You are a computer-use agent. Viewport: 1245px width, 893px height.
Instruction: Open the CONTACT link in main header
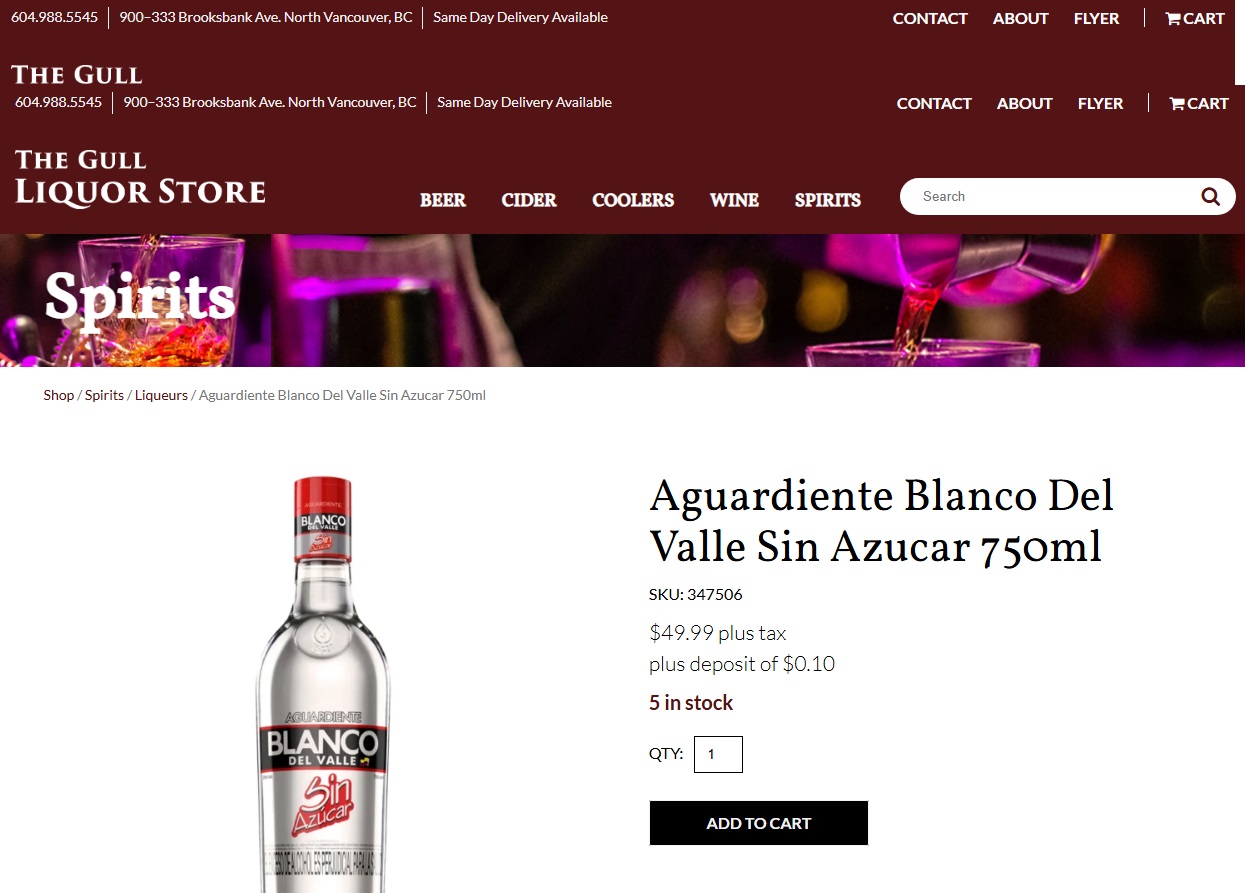[x=934, y=103]
